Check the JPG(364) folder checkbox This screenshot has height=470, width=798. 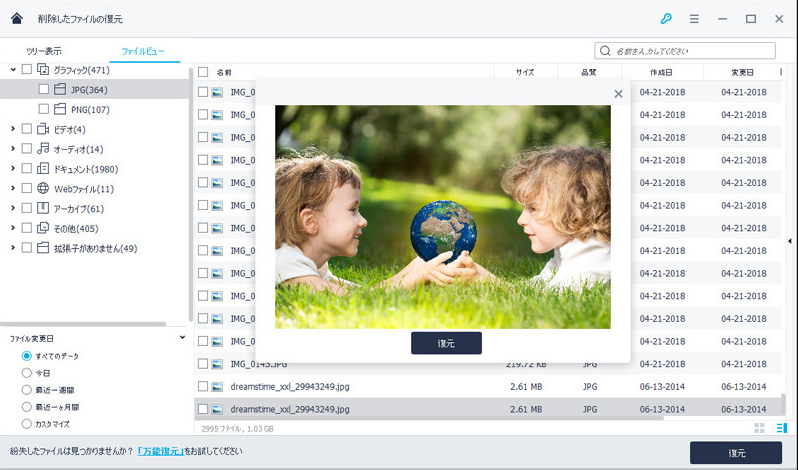(x=43, y=90)
